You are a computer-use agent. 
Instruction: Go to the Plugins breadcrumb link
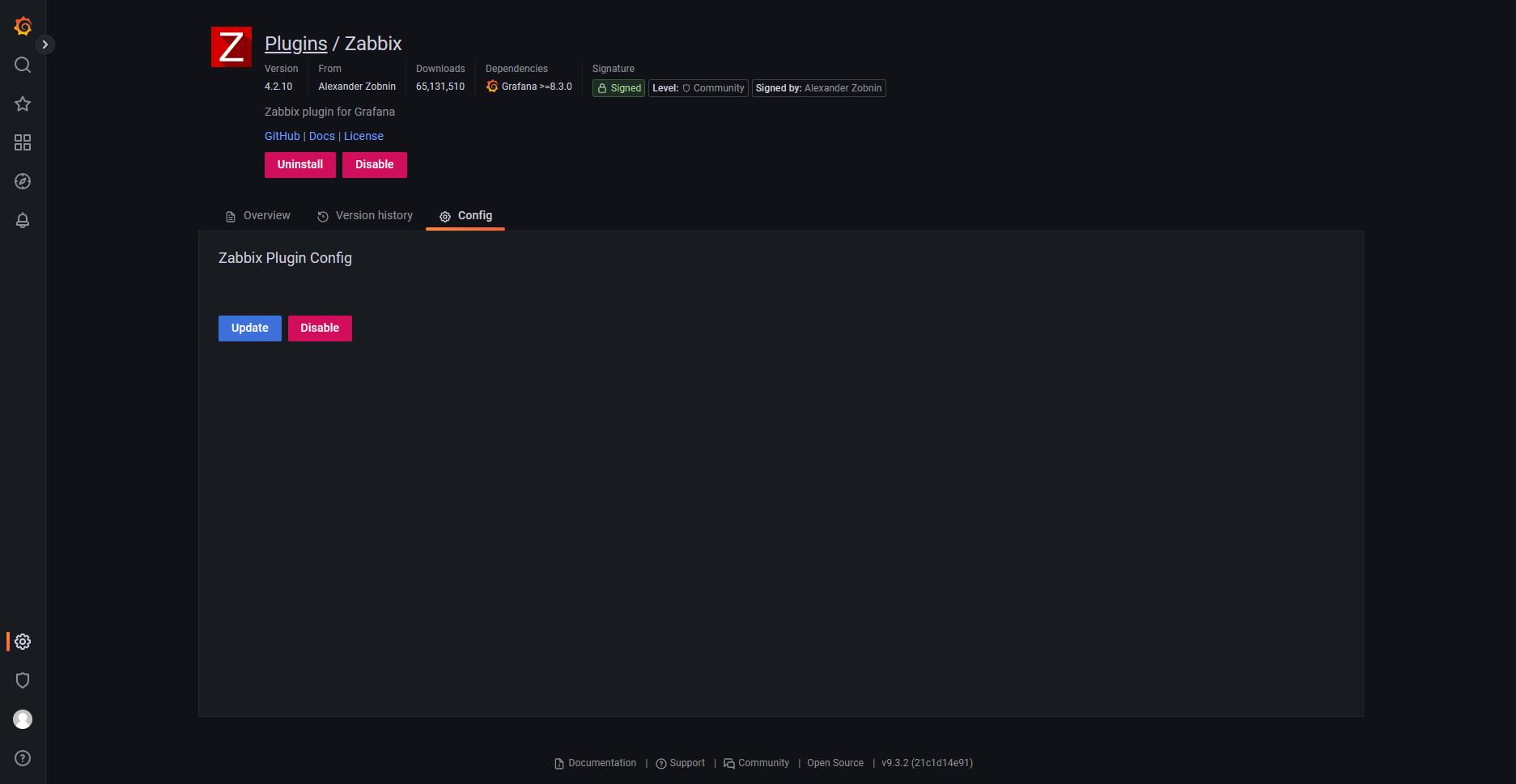click(296, 44)
